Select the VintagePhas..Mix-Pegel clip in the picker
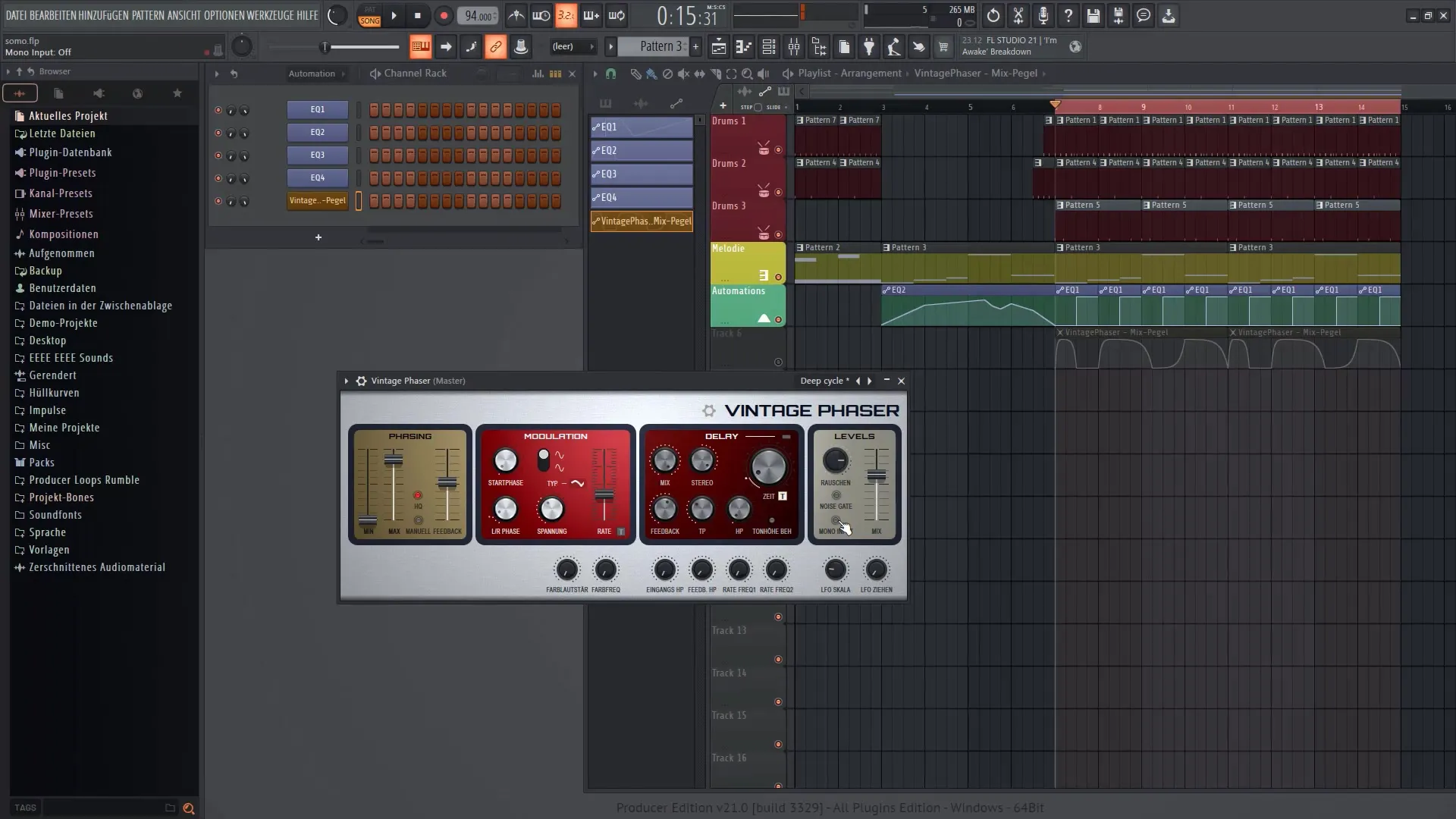1456x819 pixels. click(x=642, y=221)
